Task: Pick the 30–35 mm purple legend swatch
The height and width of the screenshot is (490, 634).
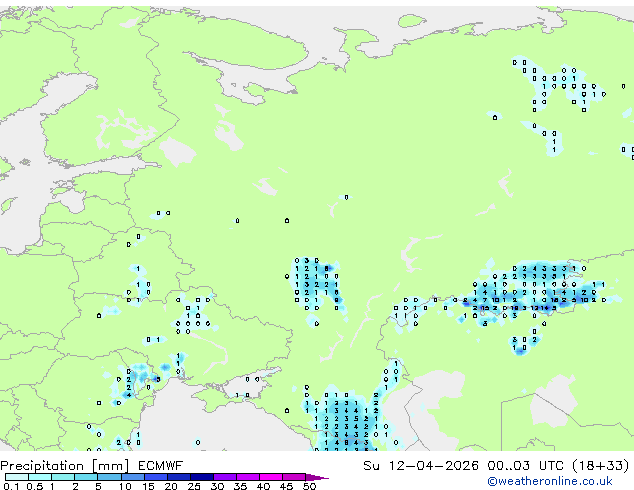Action: pyautogui.click(x=225, y=477)
